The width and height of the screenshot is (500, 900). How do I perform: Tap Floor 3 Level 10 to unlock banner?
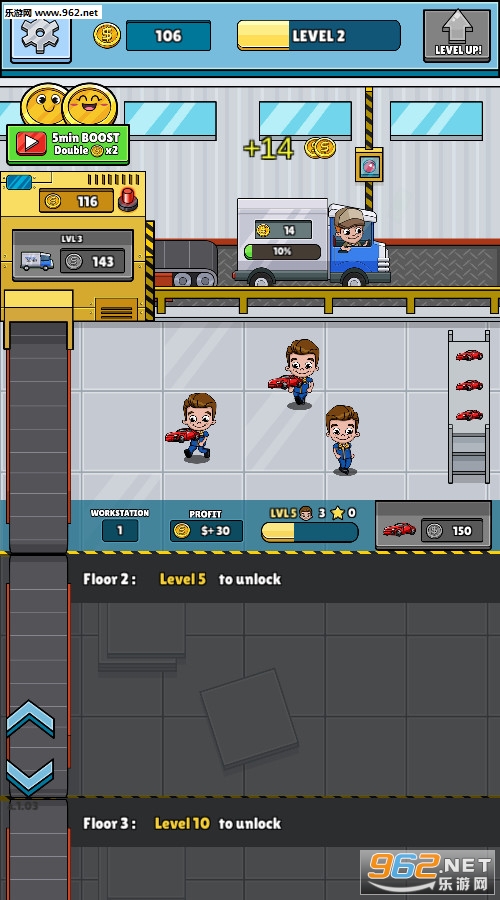[x=283, y=823]
